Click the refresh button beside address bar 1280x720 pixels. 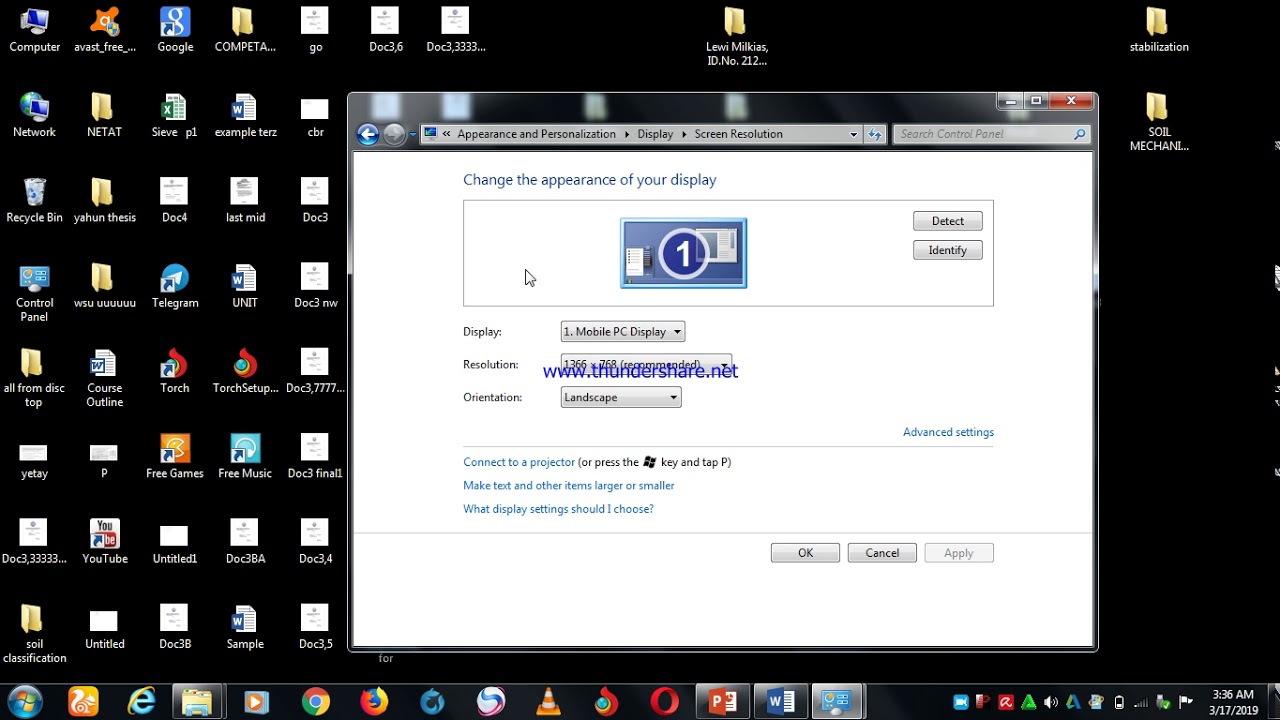pos(875,134)
